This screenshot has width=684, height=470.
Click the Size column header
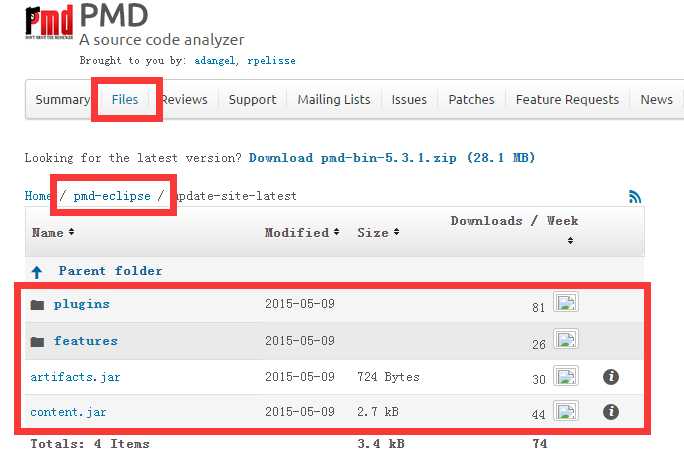click(x=373, y=233)
